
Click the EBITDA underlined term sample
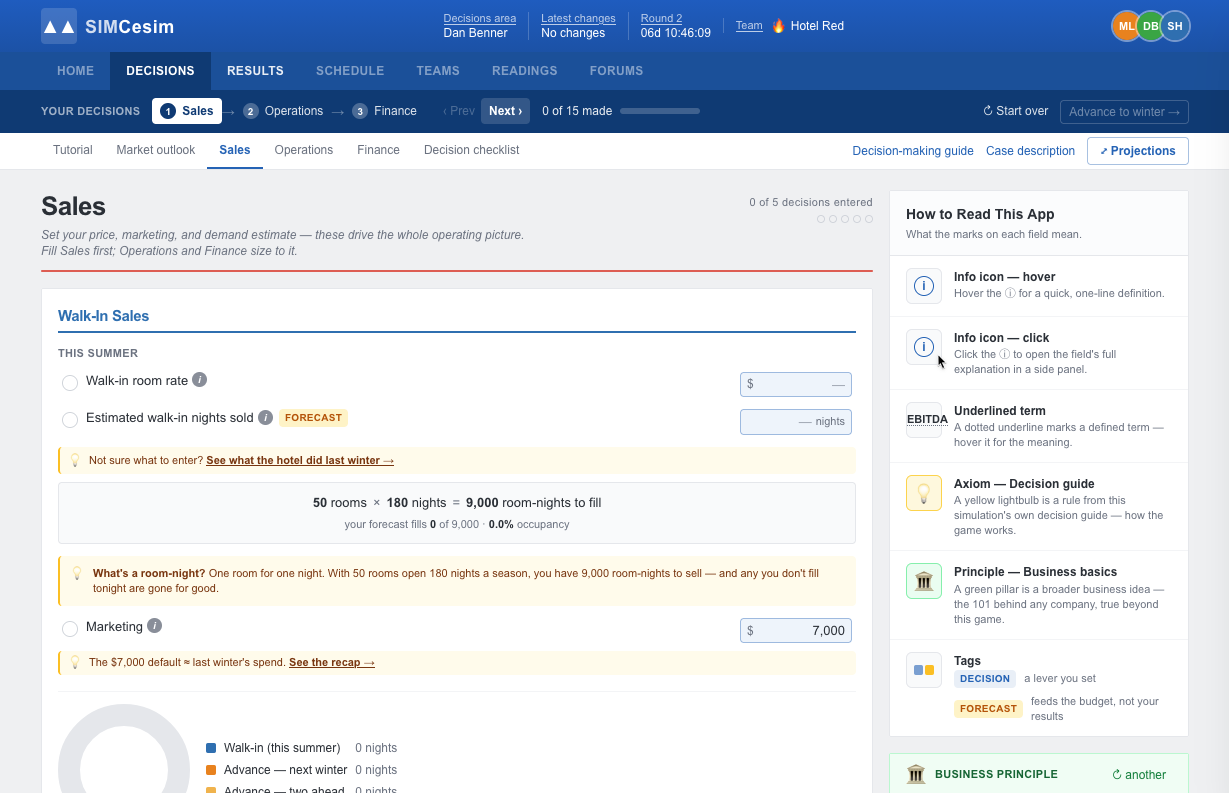tap(927, 420)
